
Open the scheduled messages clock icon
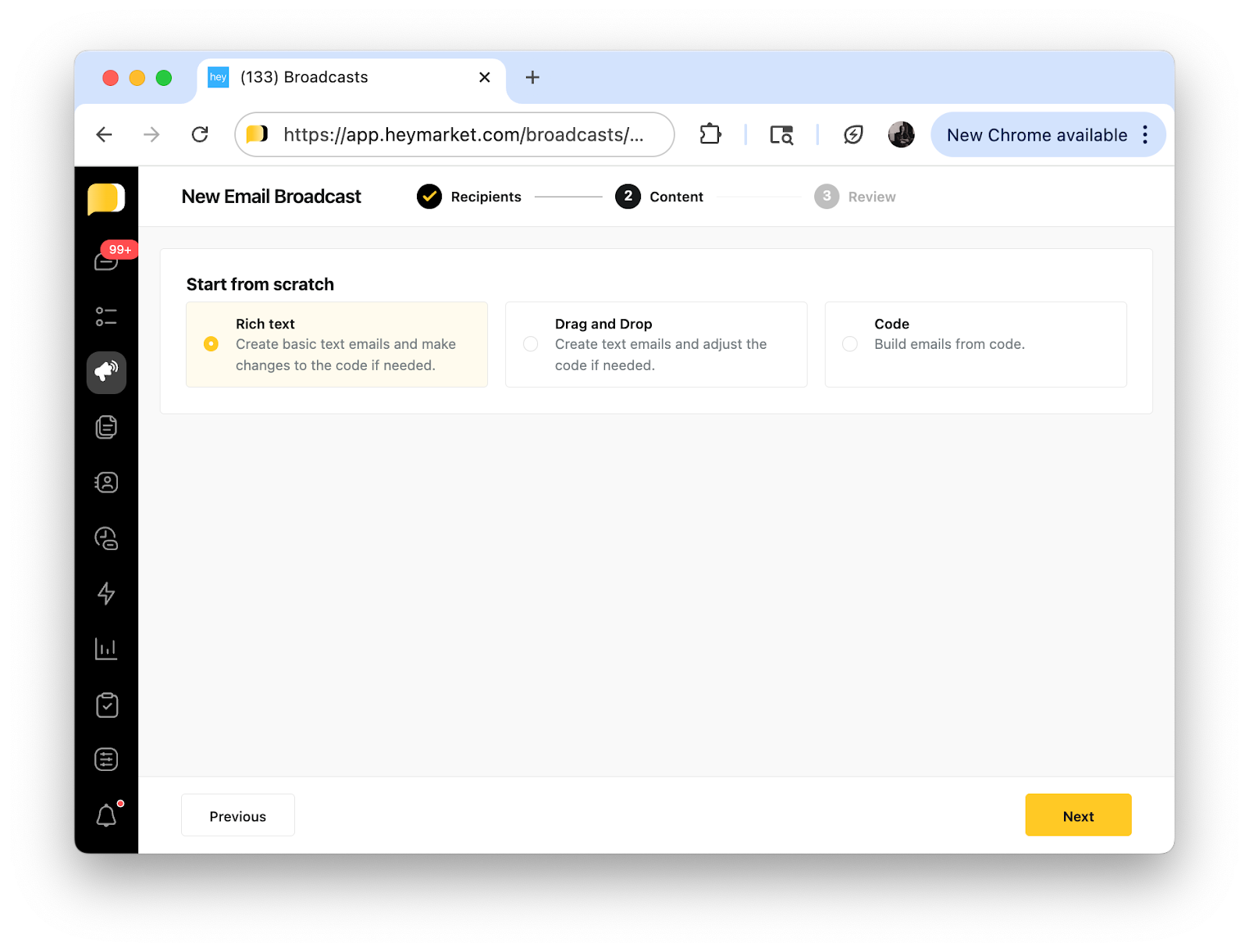pyautogui.click(x=107, y=538)
